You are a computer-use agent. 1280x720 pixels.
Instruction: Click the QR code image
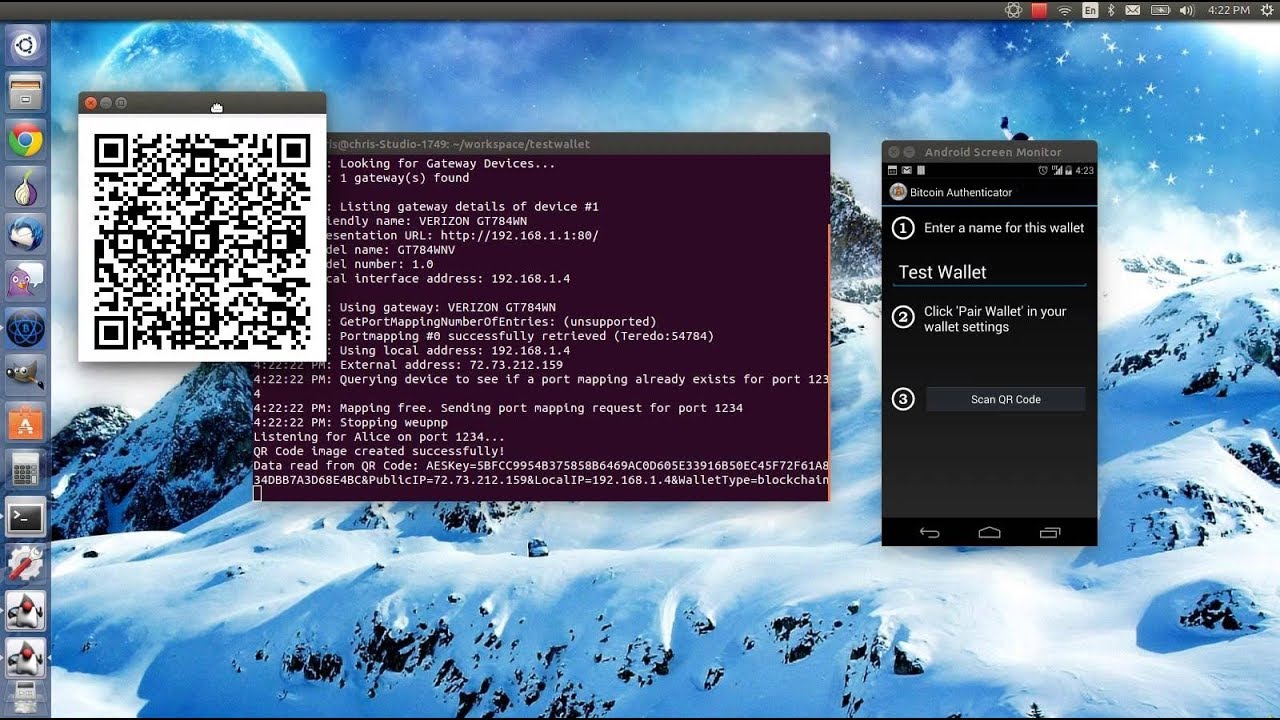(x=202, y=242)
